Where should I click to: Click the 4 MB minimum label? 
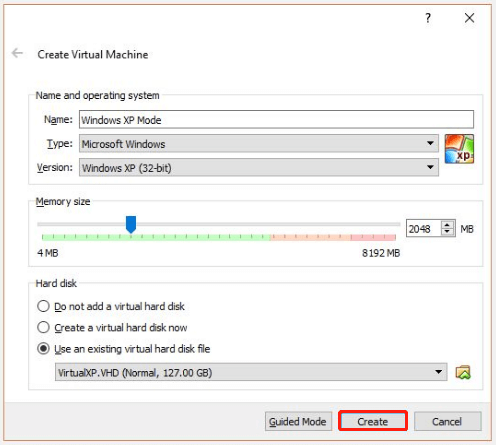[48, 253]
